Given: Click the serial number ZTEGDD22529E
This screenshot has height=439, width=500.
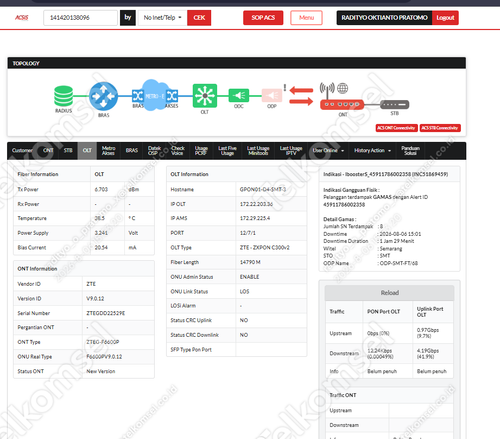Looking at the screenshot, I should click(106, 313).
